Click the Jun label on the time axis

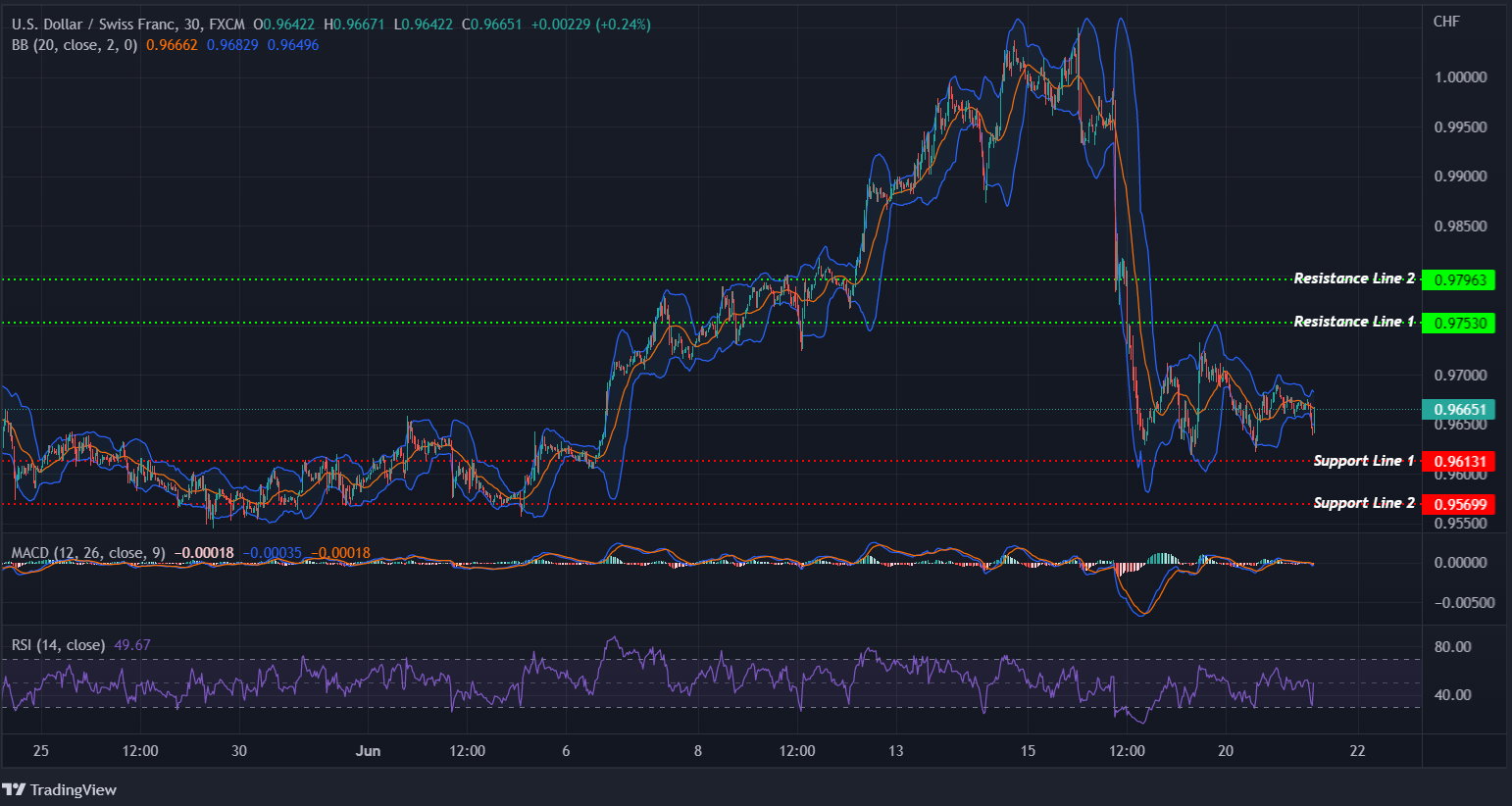369,750
